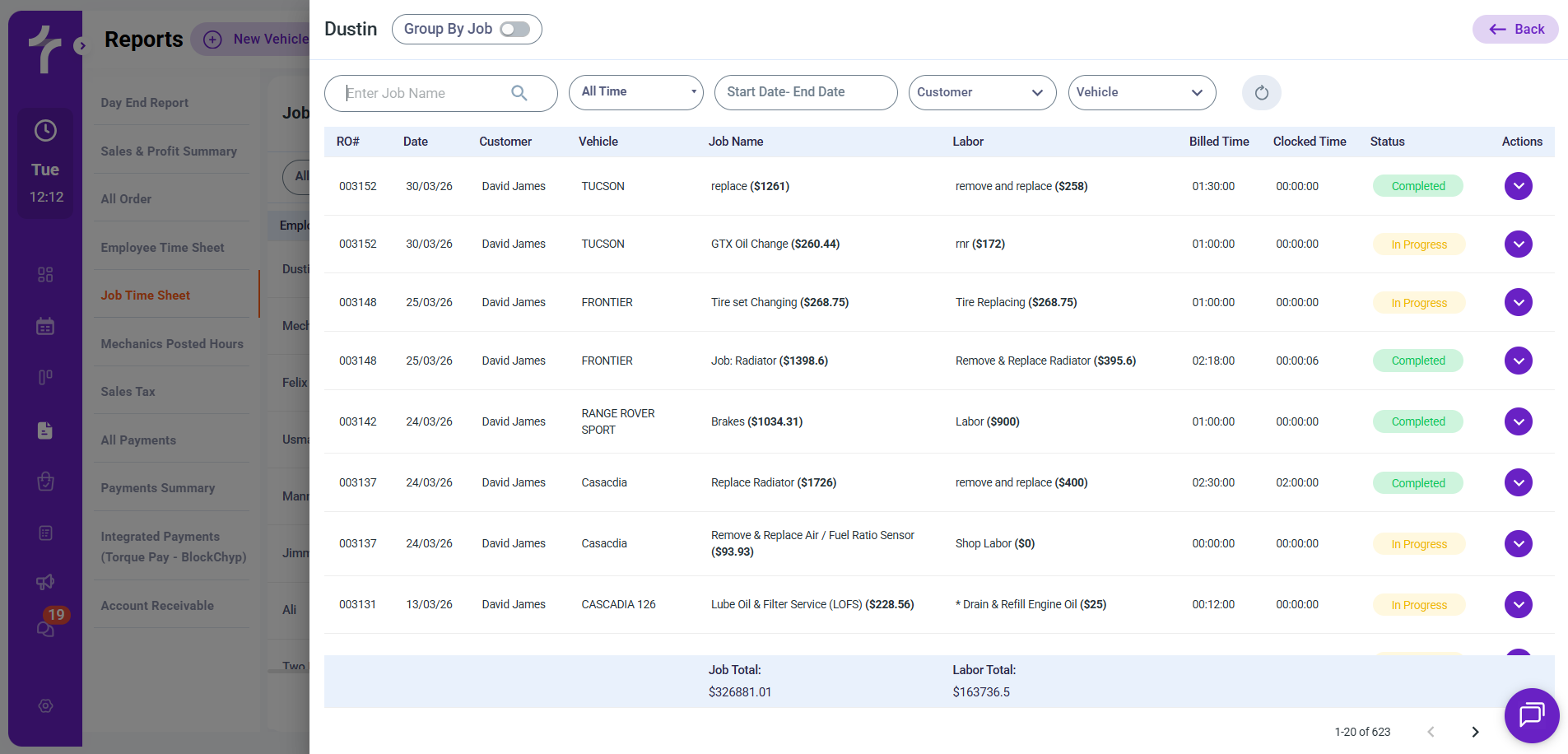Open the calendar icon in sidebar
This screenshot has width=1568, height=754.
pos(45,326)
